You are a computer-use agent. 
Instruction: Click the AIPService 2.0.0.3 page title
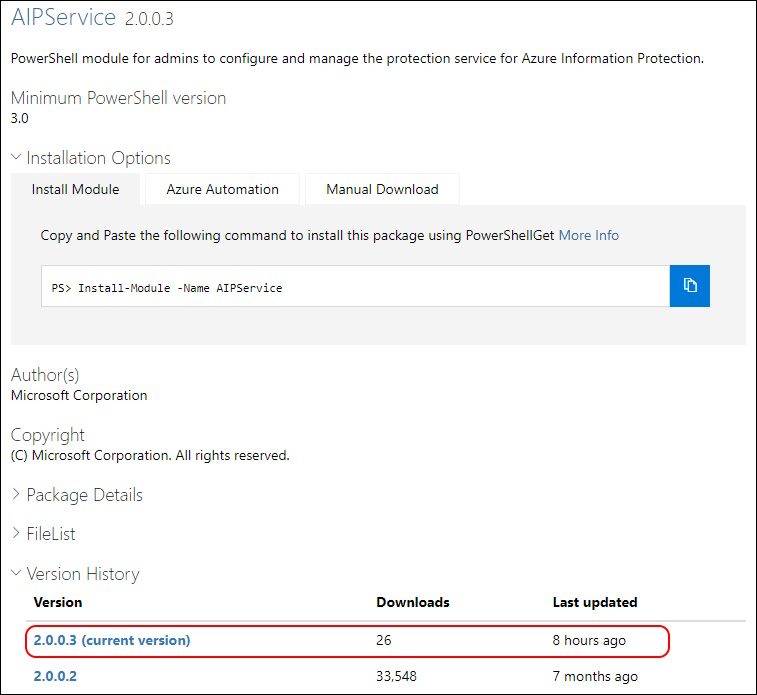click(x=92, y=17)
